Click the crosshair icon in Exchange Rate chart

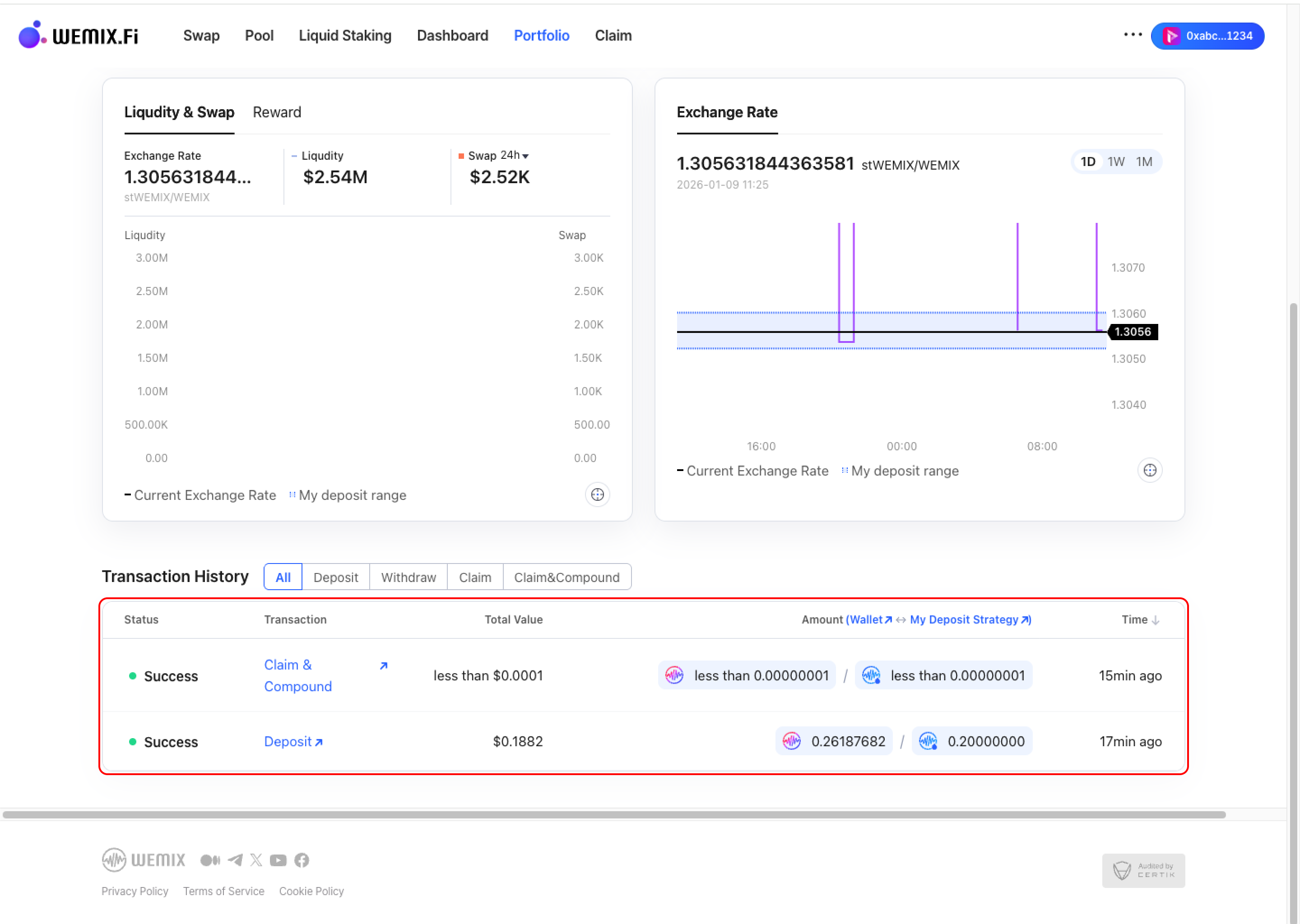coord(1149,471)
